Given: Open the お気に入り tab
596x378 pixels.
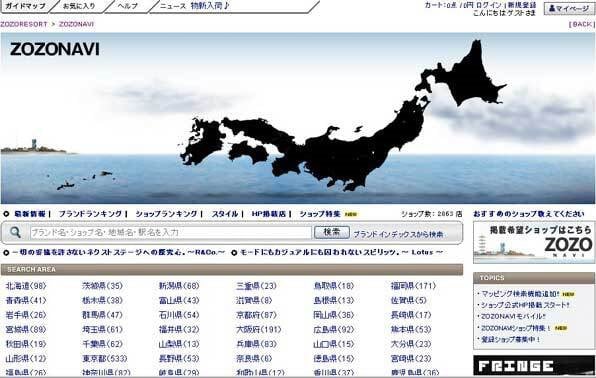Looking at the screenshot, I should (x=79, y=6).
